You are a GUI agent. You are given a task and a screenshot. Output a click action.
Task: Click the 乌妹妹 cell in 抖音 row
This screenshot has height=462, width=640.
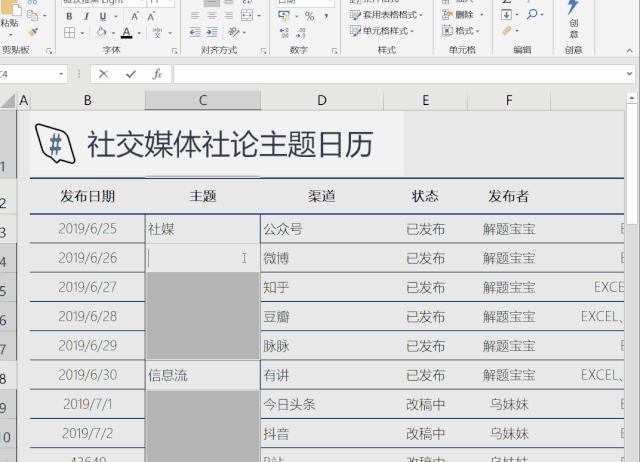pyautogui.click(x=509, y=433)
